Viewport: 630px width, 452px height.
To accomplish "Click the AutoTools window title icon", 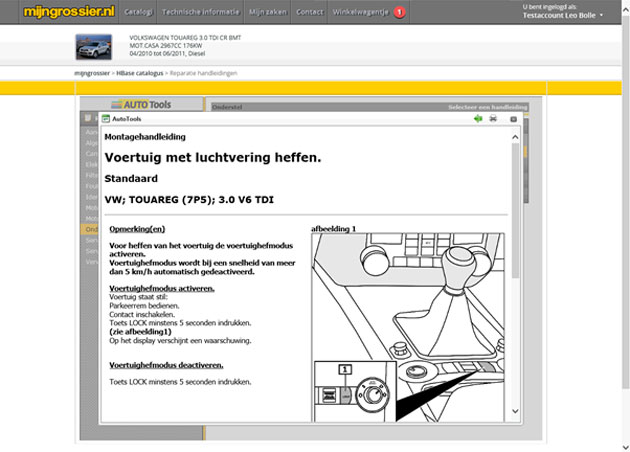I will (106, 119).
